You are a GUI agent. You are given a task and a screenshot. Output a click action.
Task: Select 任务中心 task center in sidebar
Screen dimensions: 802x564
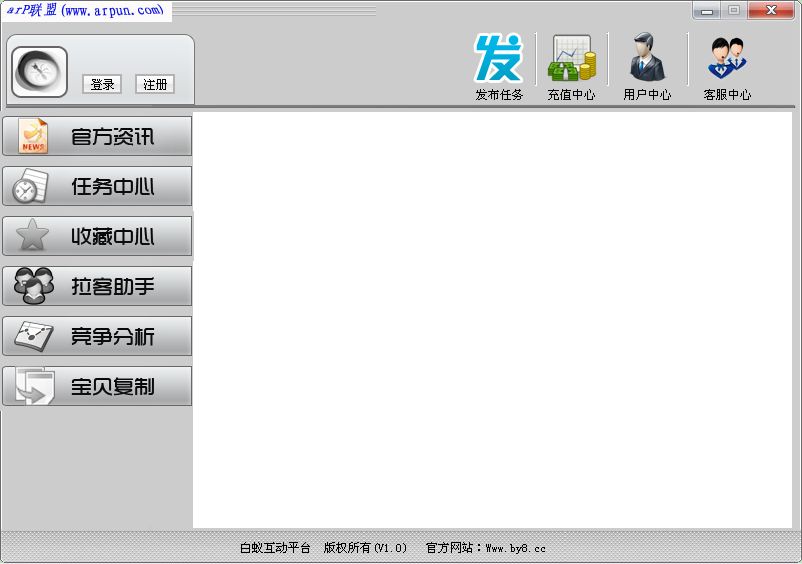coord(97,186)
